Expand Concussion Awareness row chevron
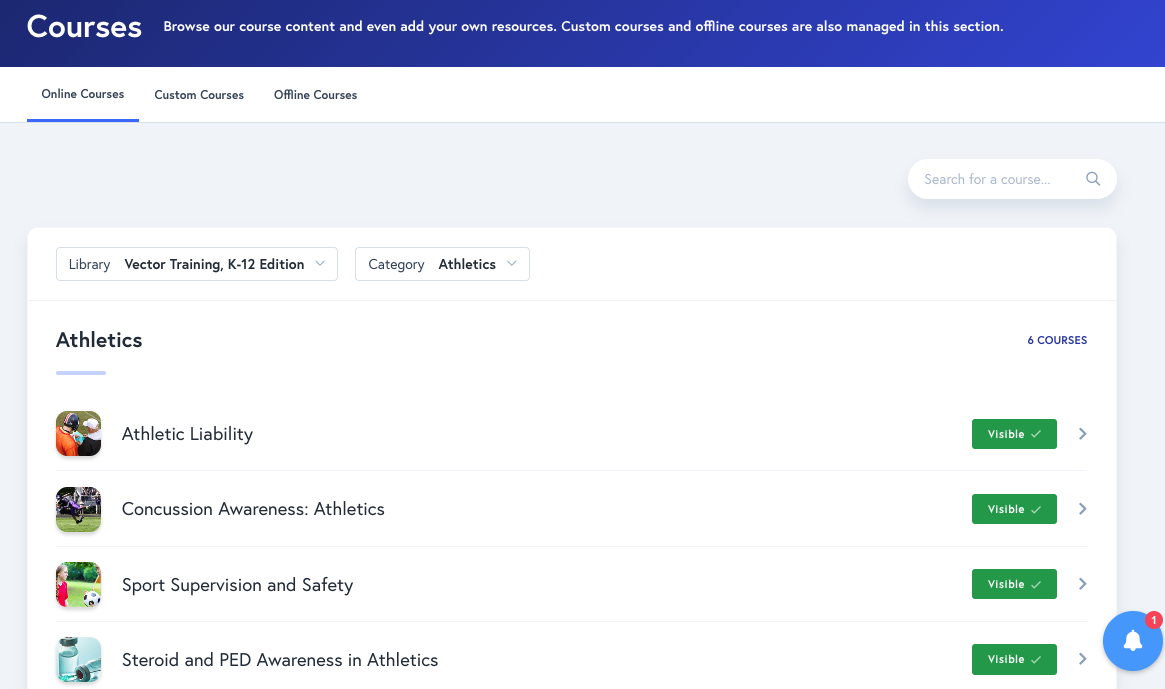The width and height of the screenshot is (1165, 689). pos(1082,509)
